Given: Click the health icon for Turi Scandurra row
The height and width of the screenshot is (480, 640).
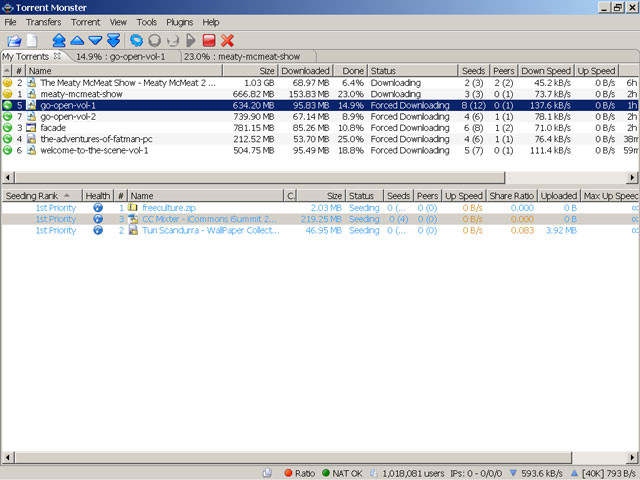Looking at the screenshot, I should tap(98, 230).
